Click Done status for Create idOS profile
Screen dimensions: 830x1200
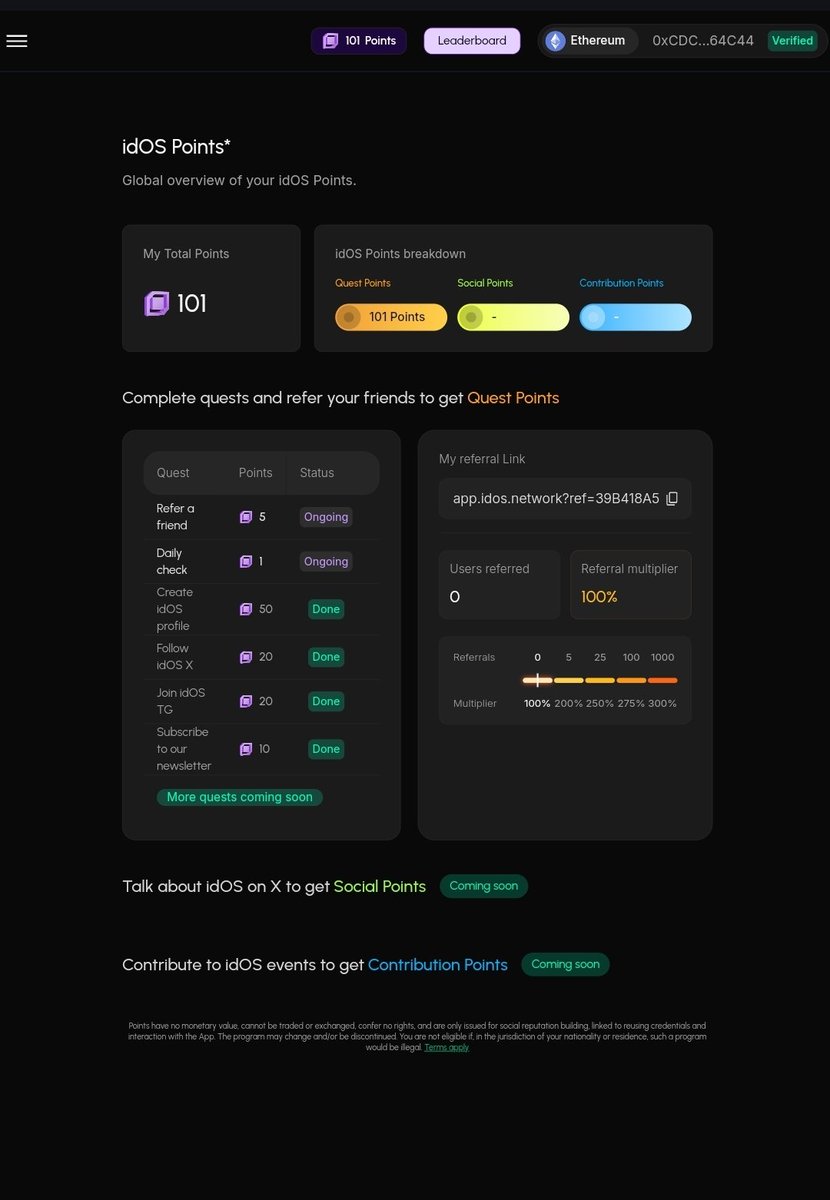[x=326, y=609]
